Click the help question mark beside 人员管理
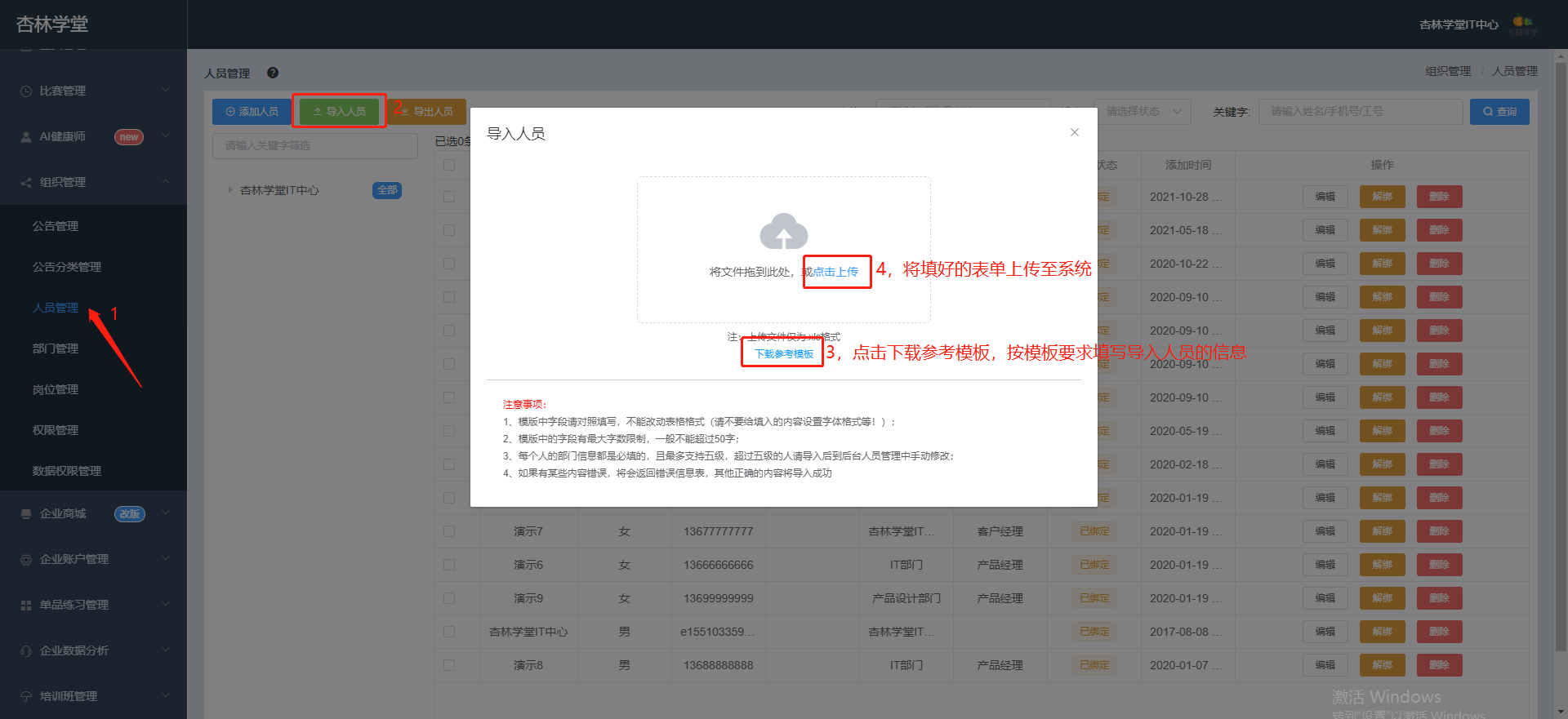This screenshot has width=1568, height=719. (273, 73)
